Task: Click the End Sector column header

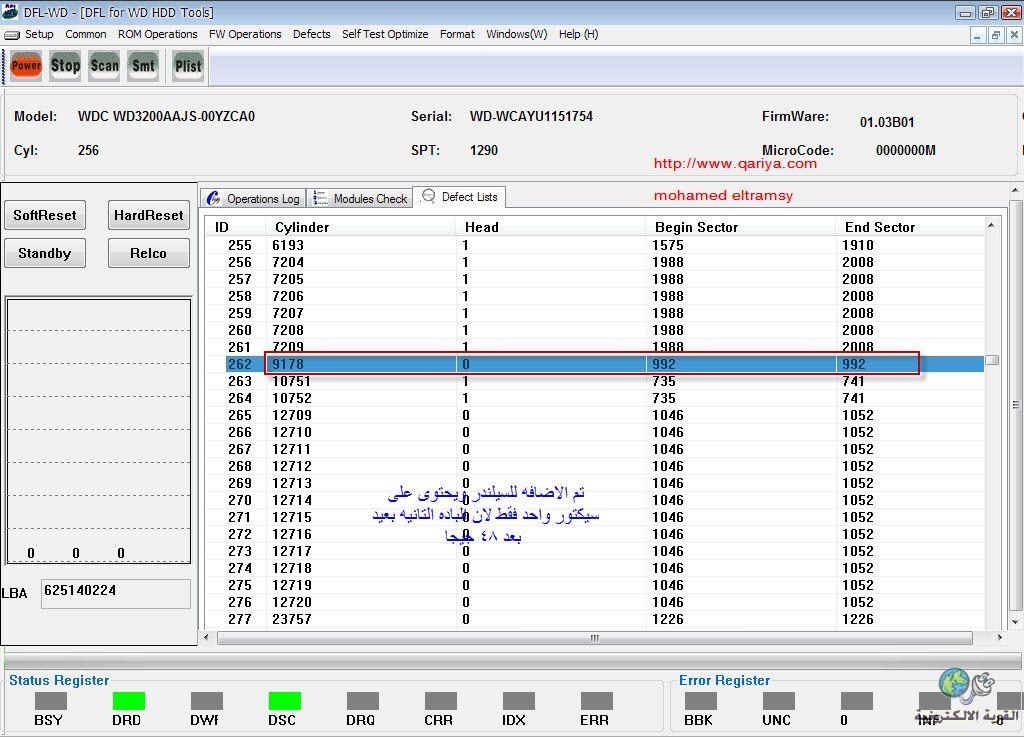Action: coord(910,227)
